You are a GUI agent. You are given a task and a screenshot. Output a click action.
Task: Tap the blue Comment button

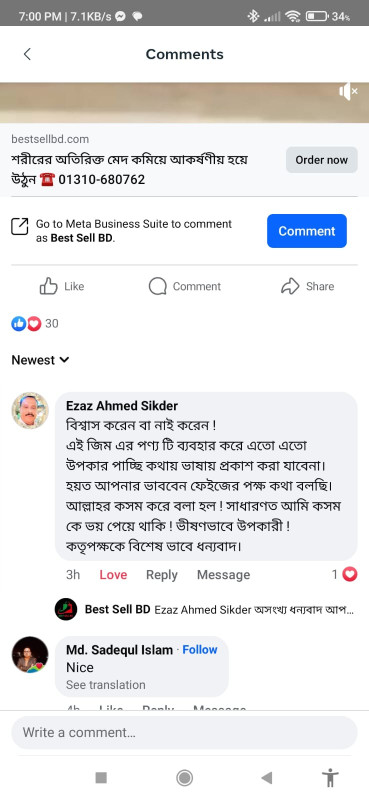click(x=307, y=231)
